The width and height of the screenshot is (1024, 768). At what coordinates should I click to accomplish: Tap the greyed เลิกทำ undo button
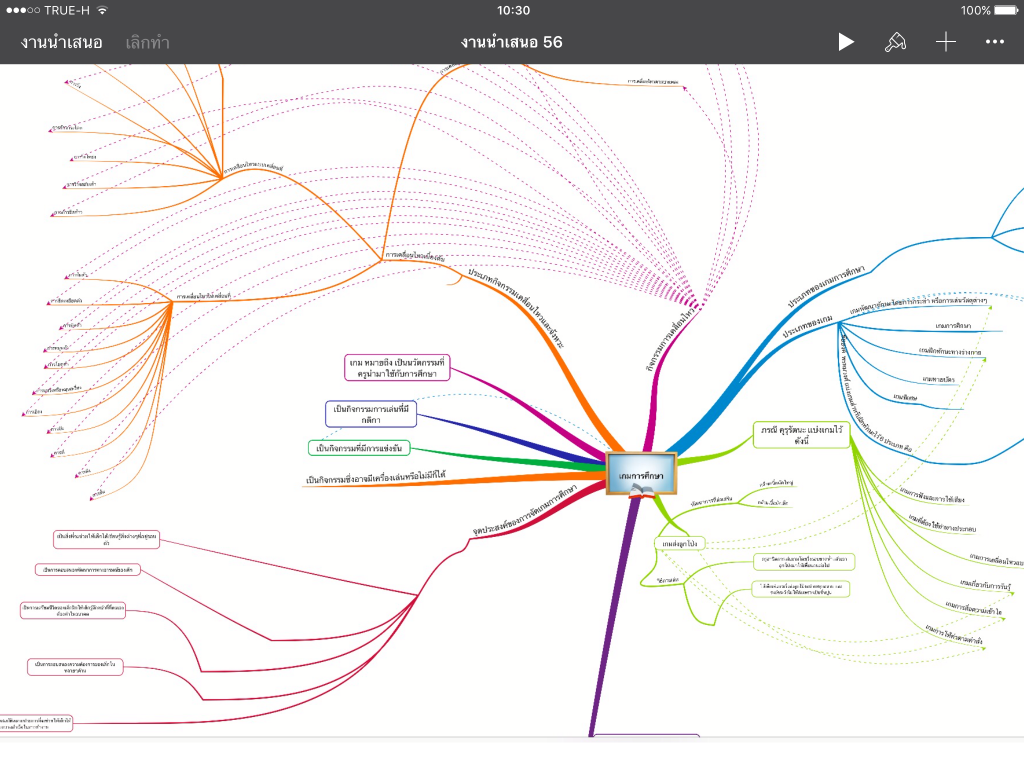148,42
